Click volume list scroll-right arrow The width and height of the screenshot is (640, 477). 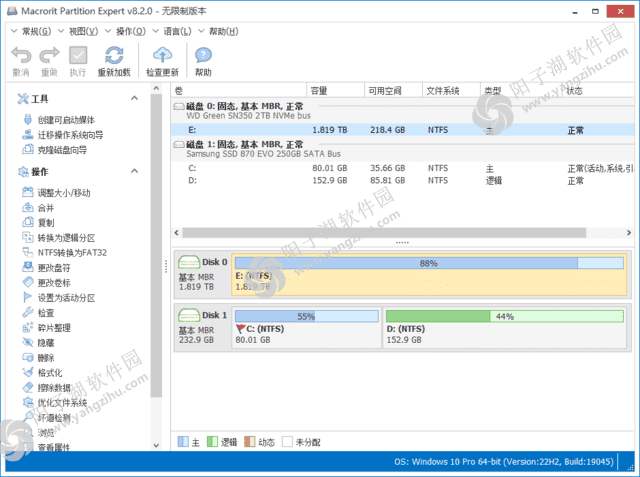pyautogui.click(x=629, y=233)
